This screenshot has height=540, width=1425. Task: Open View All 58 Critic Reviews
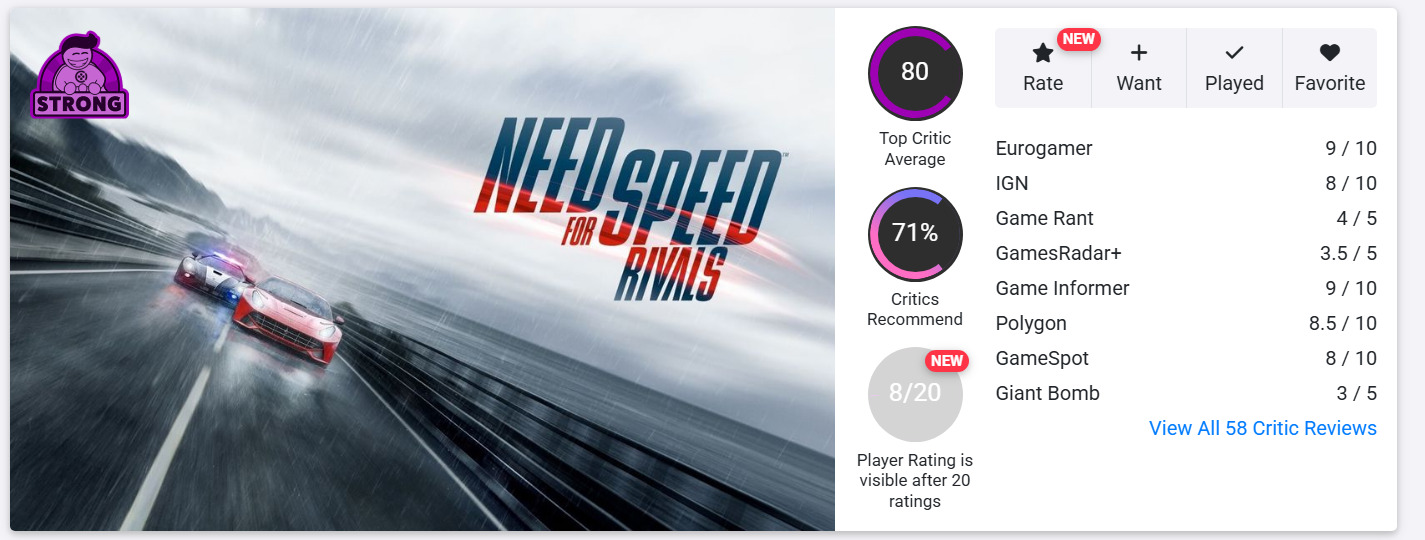pyautogui.click(x=1262, y=428)
